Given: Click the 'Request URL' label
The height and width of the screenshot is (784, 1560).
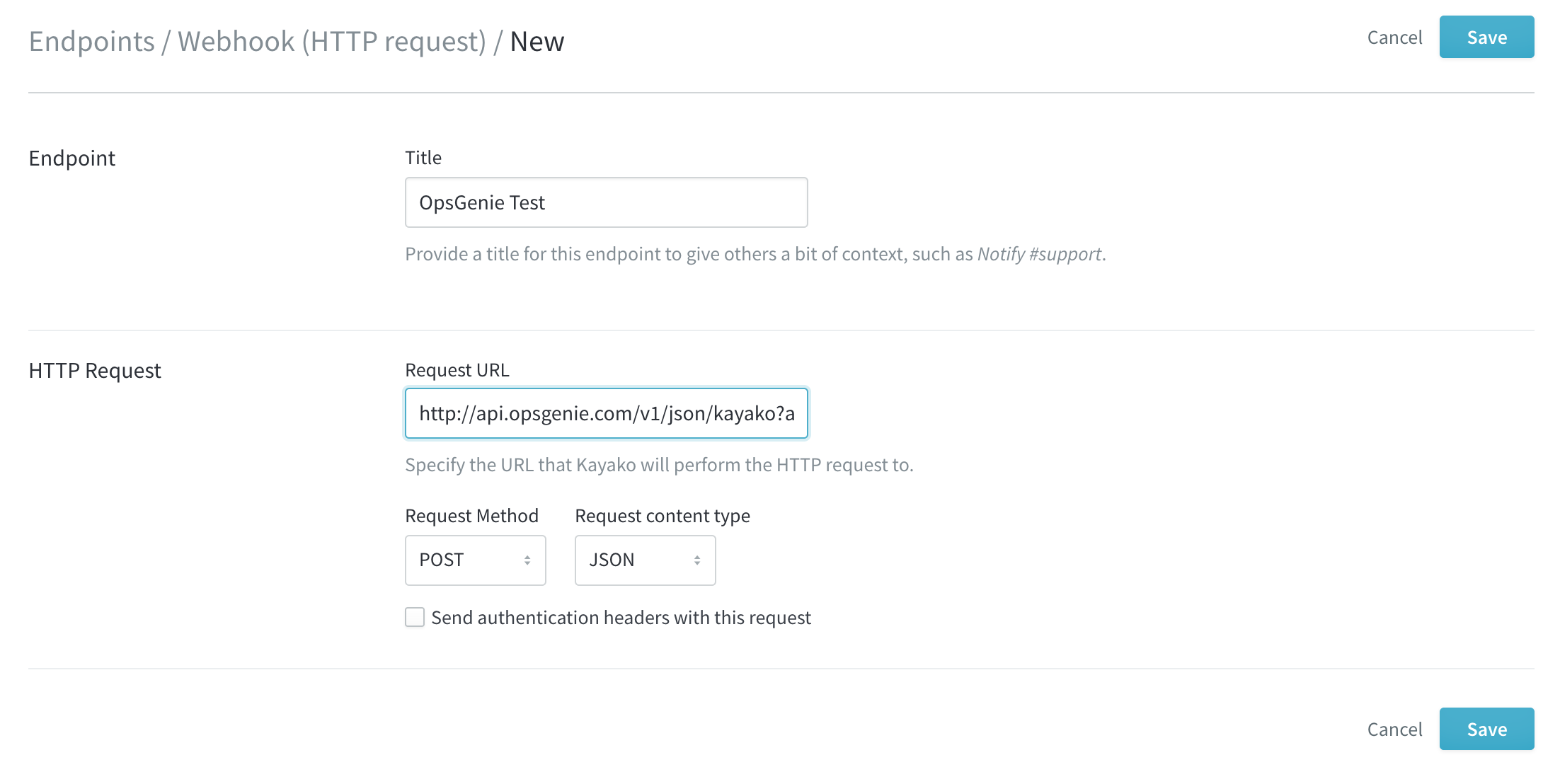Looking at the screenshot, I should [457, 370].
